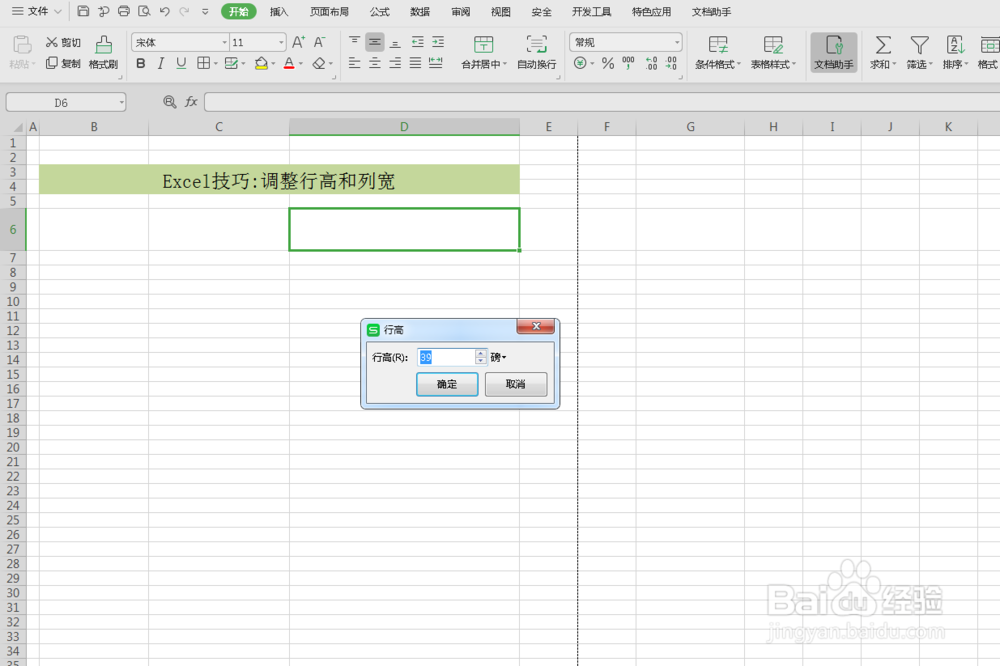The width and height of the screenshot is (1000, 666).
Task: Click 合并居中 merge and center
Action: click(483, 52)
